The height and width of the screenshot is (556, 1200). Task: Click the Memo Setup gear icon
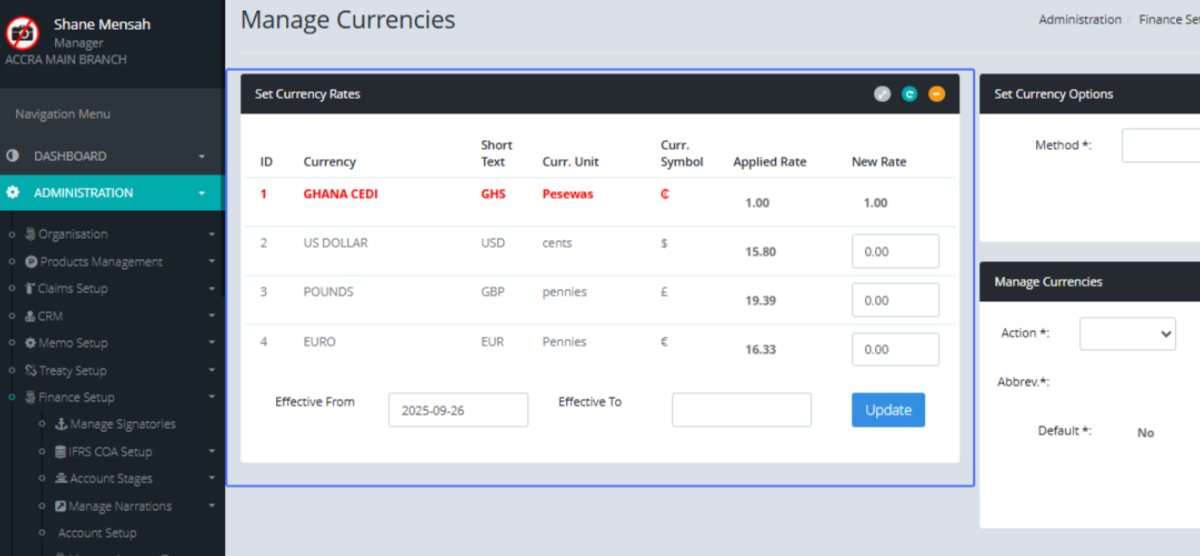(x=30, y=343)
